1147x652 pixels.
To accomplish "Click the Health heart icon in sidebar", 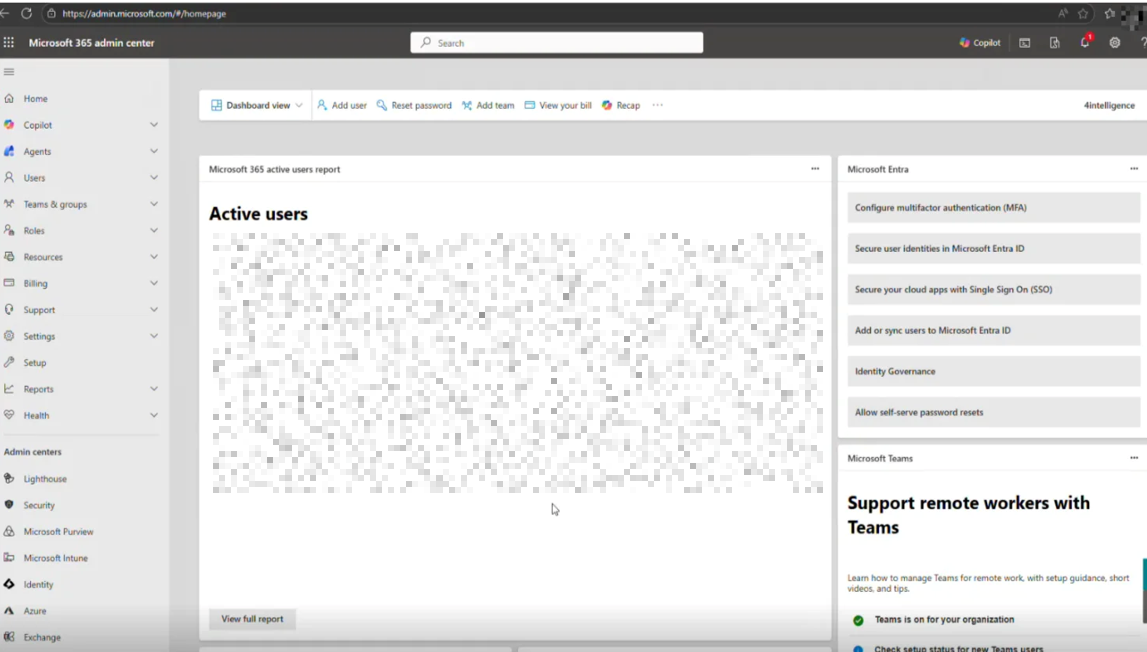I will pos(9,415).
